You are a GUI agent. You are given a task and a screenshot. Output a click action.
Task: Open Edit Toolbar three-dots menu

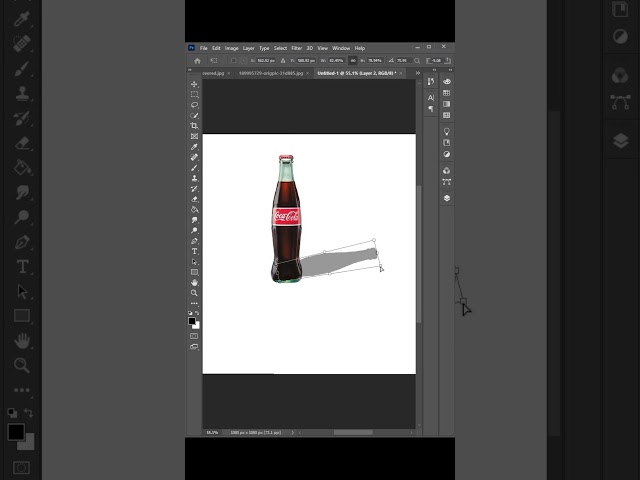point(194,303)
